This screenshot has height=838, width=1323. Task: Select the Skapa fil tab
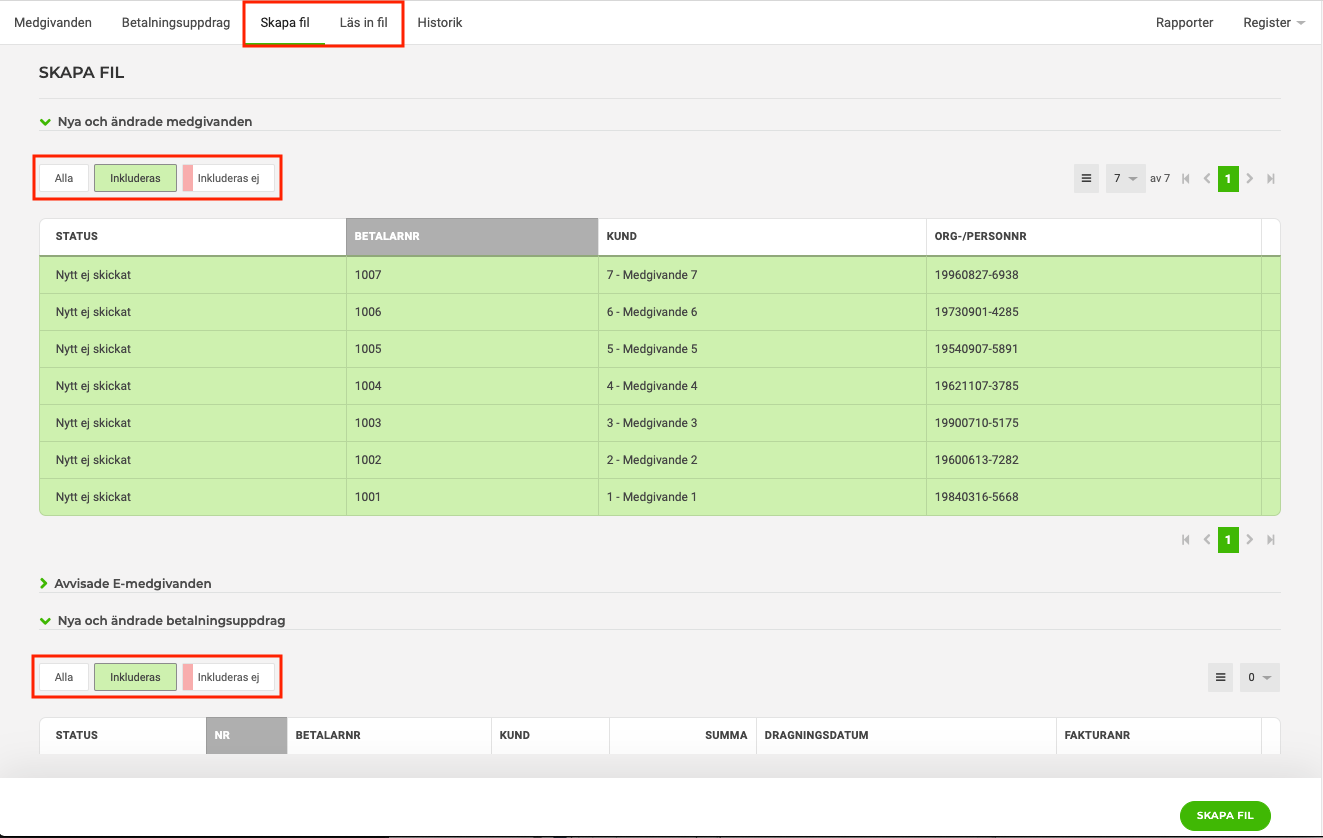[285, 22]
